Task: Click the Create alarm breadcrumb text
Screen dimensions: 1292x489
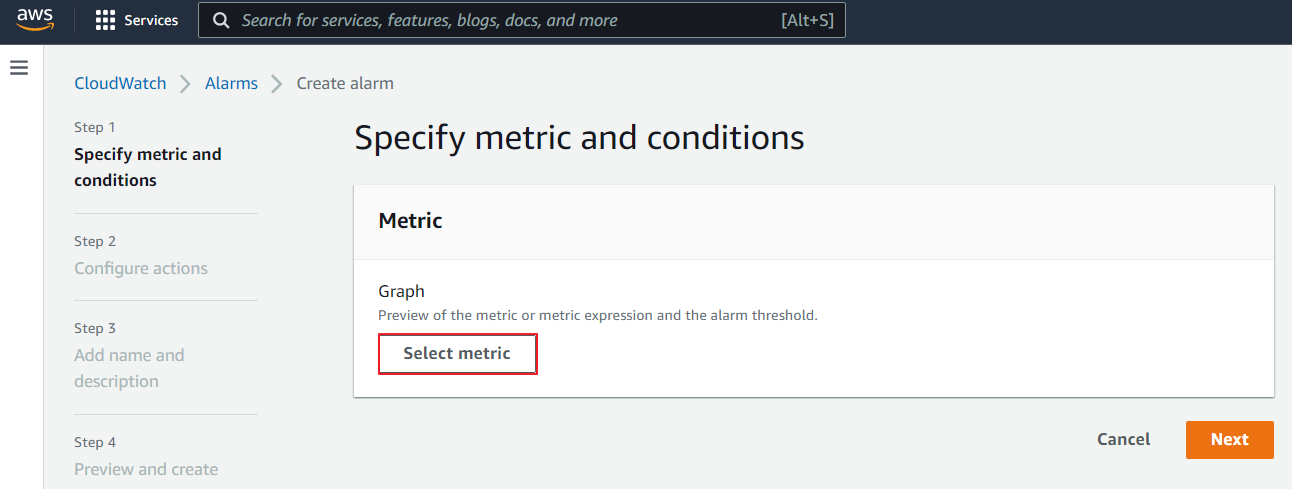Action: (x=345, y=84)
